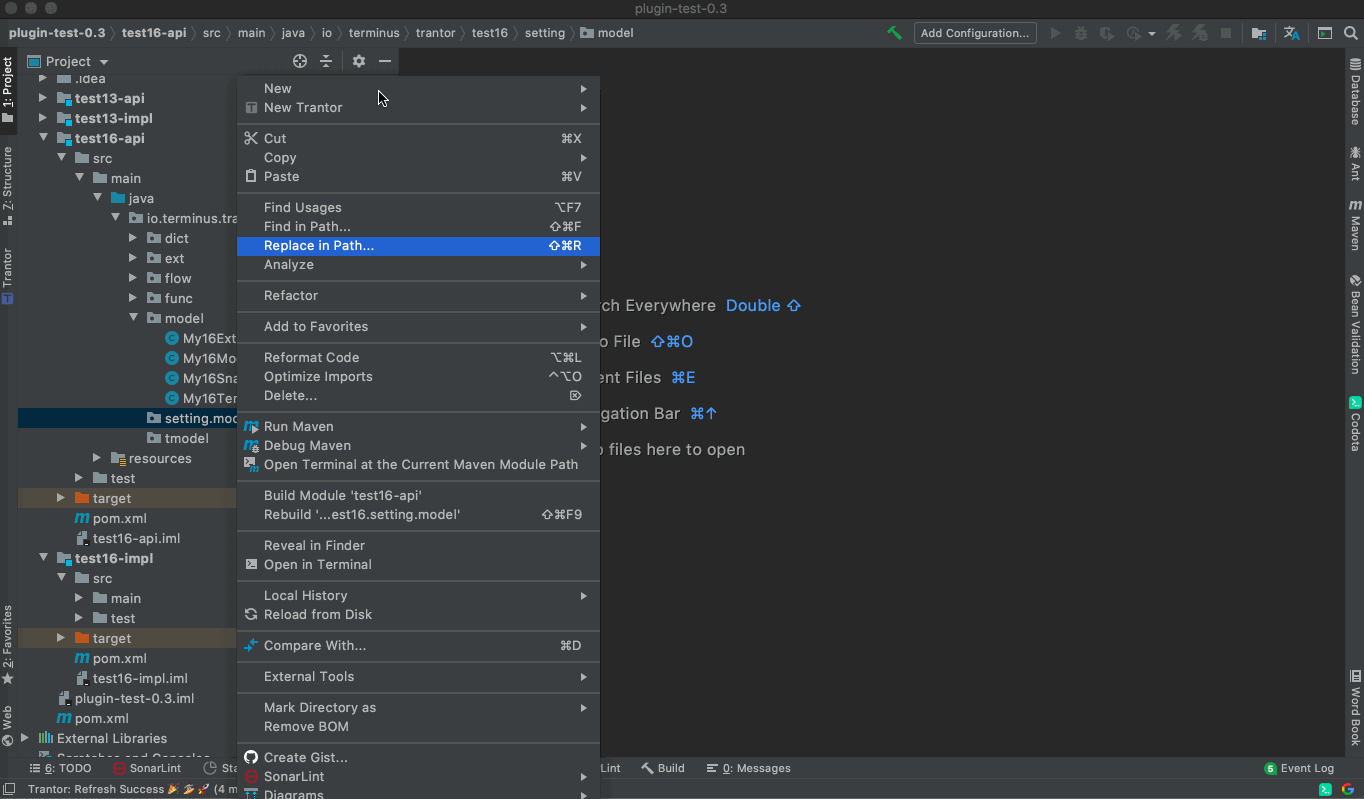Click the test16-api breadcrumb

154,33
